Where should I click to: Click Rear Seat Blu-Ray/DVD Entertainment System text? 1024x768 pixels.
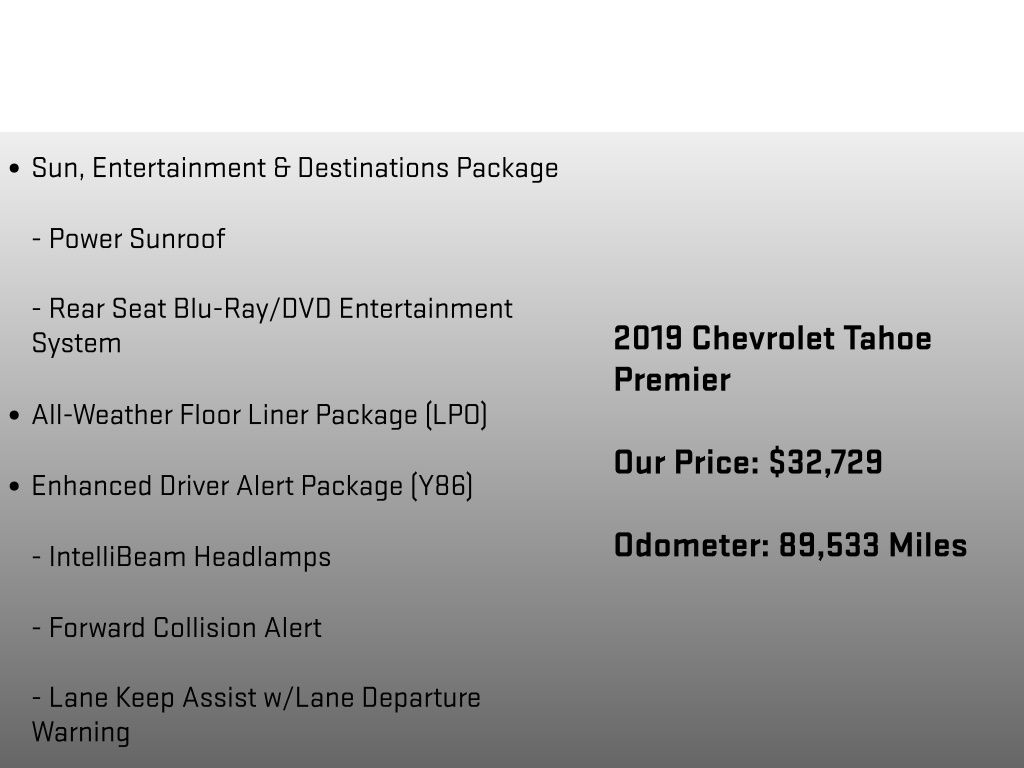[272, 326]
